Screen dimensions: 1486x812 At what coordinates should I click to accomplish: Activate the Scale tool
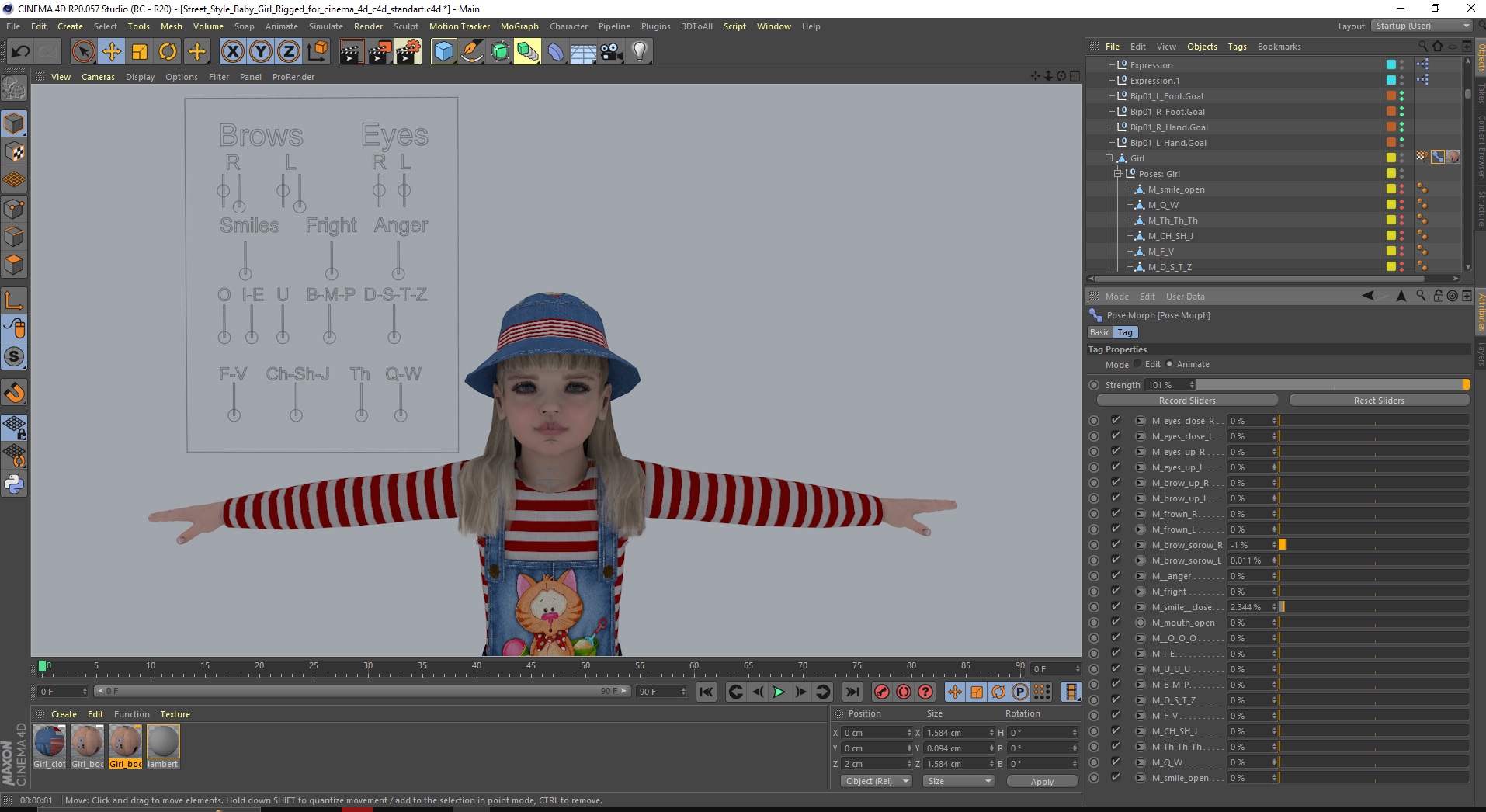coord(140,52)
